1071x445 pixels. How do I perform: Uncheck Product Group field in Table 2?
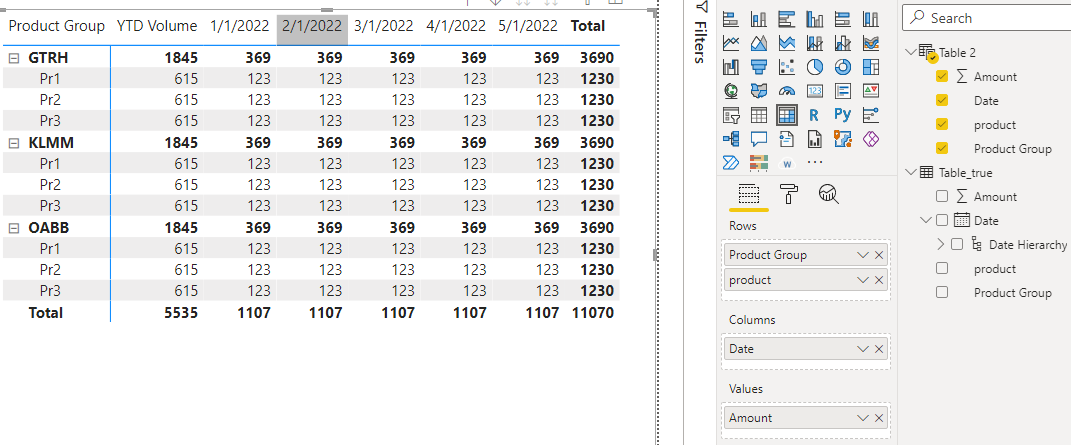pyautogui.click(x=942, y=148)
